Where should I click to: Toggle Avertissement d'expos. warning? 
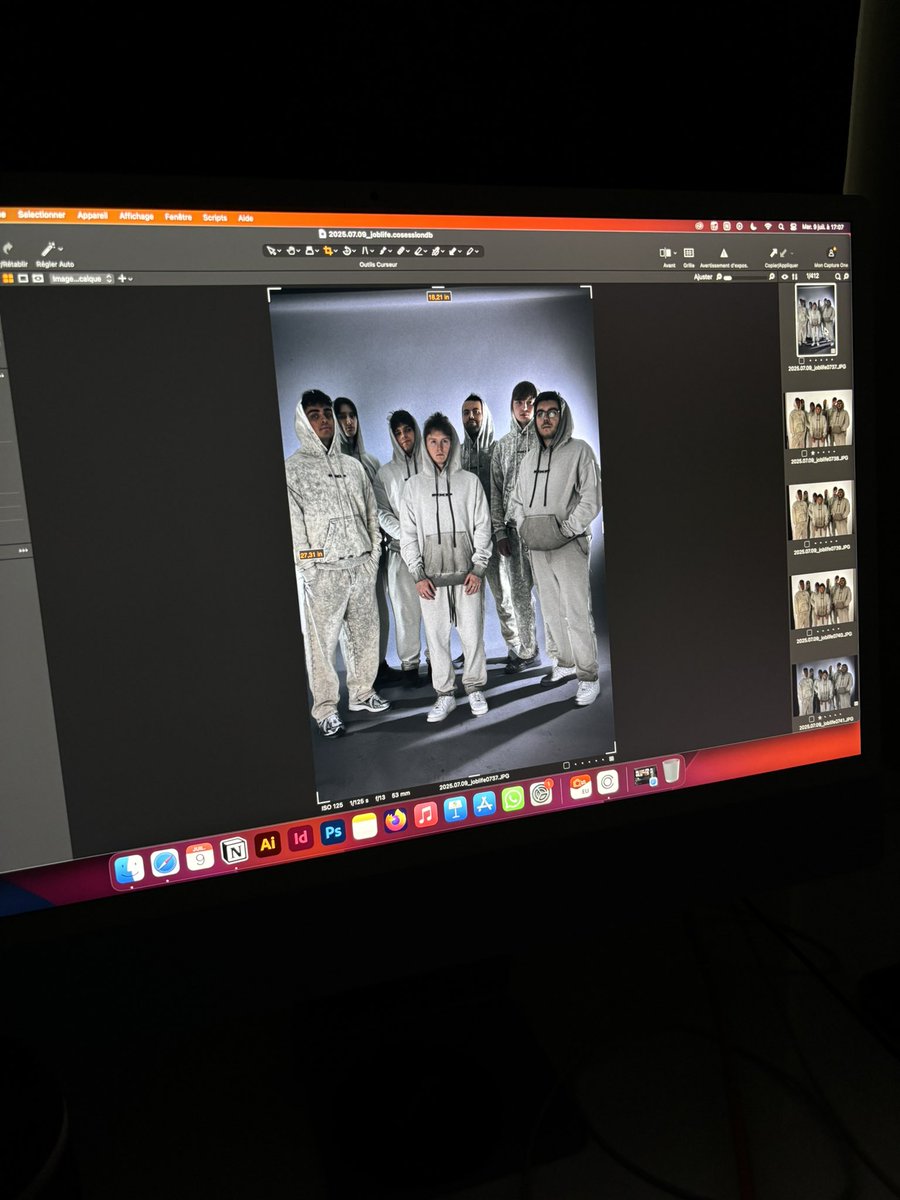tap(724, 254)
